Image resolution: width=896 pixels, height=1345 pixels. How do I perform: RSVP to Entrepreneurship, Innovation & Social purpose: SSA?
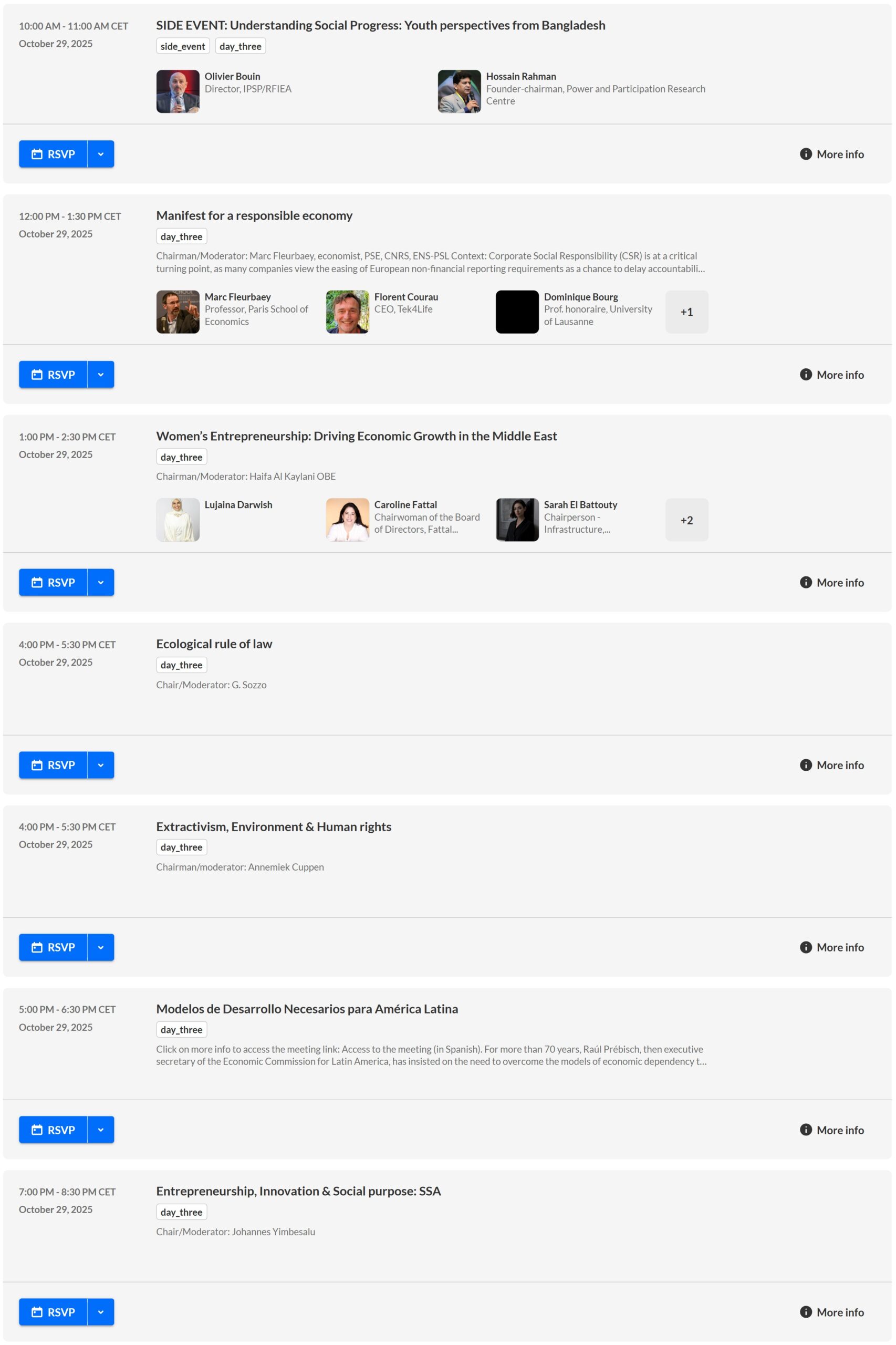point(53,1312)
